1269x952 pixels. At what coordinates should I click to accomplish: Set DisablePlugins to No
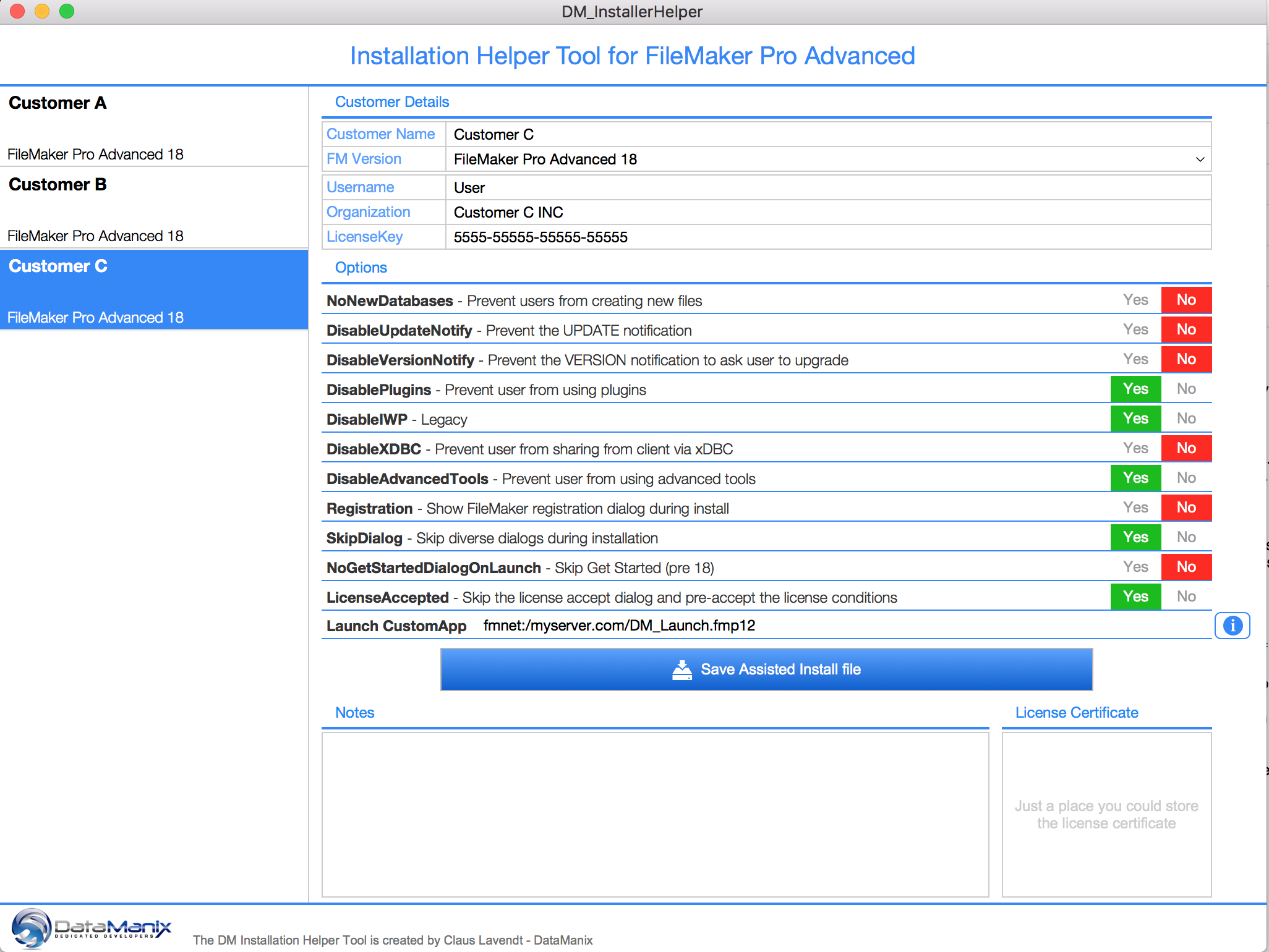tap(1186, 389)
